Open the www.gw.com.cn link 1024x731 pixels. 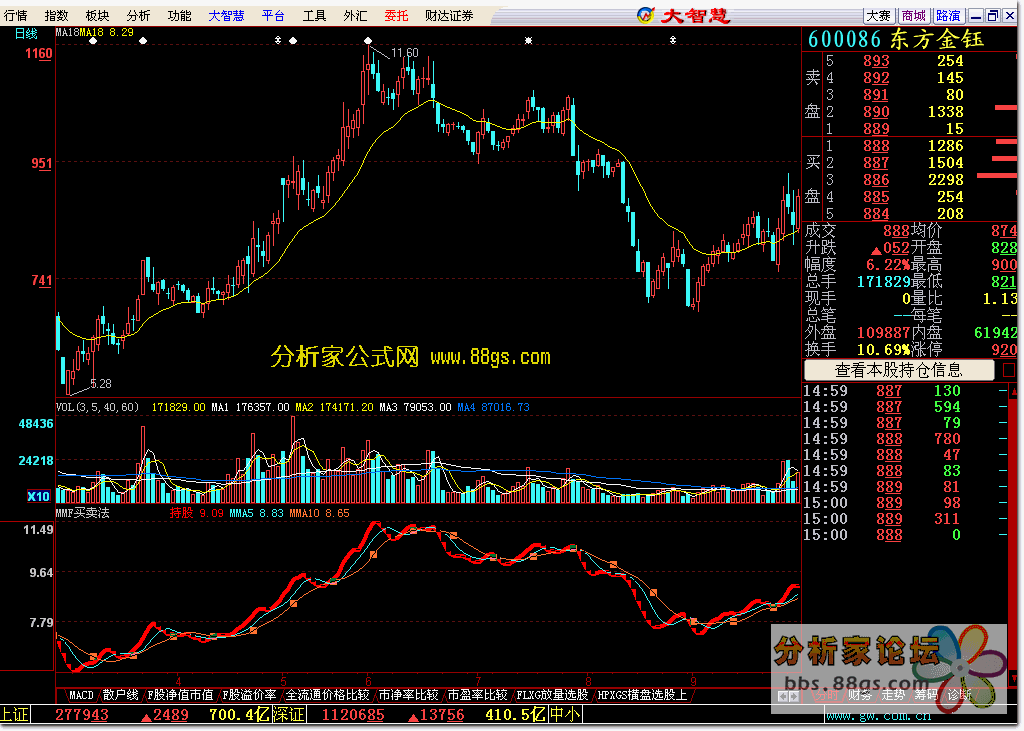click(878, 717)
